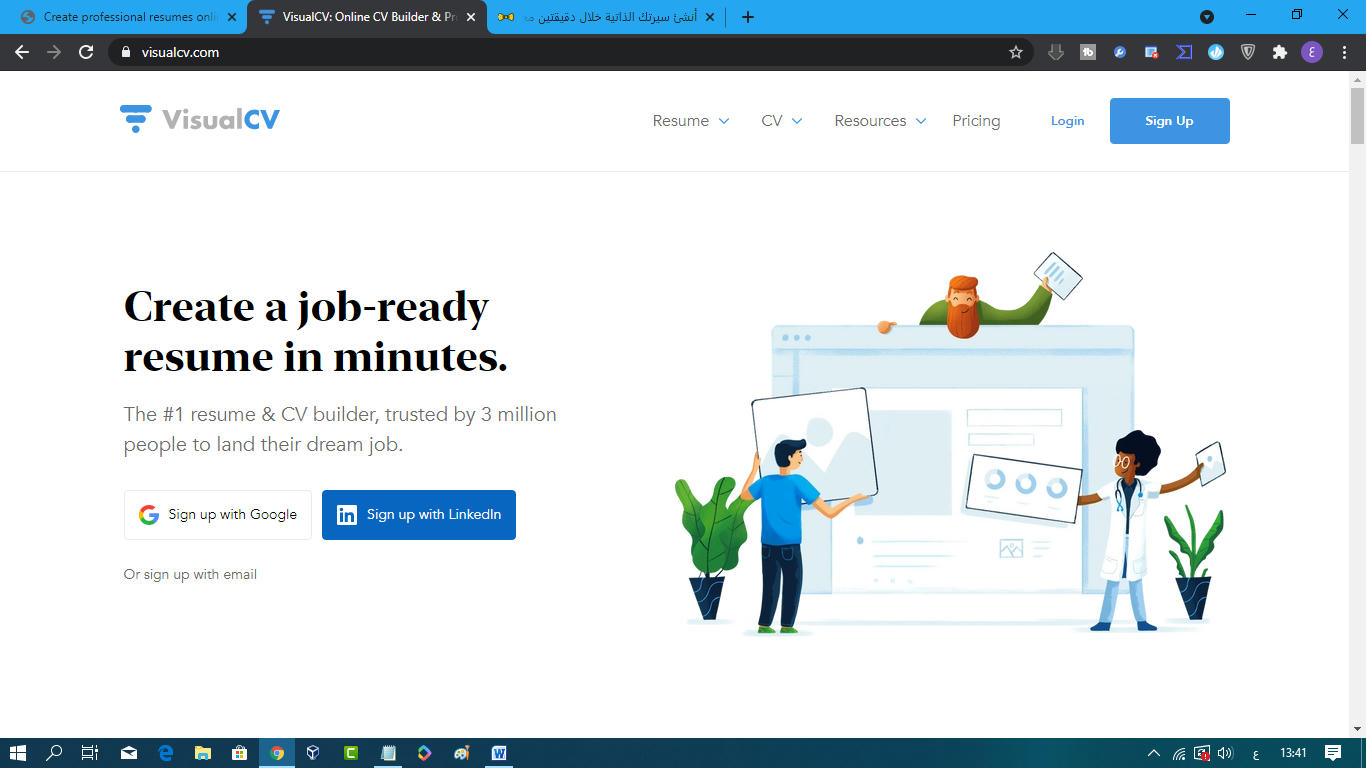Close the VisualCV tab
The image size is (1366, 768).
(x=471, y=17)
